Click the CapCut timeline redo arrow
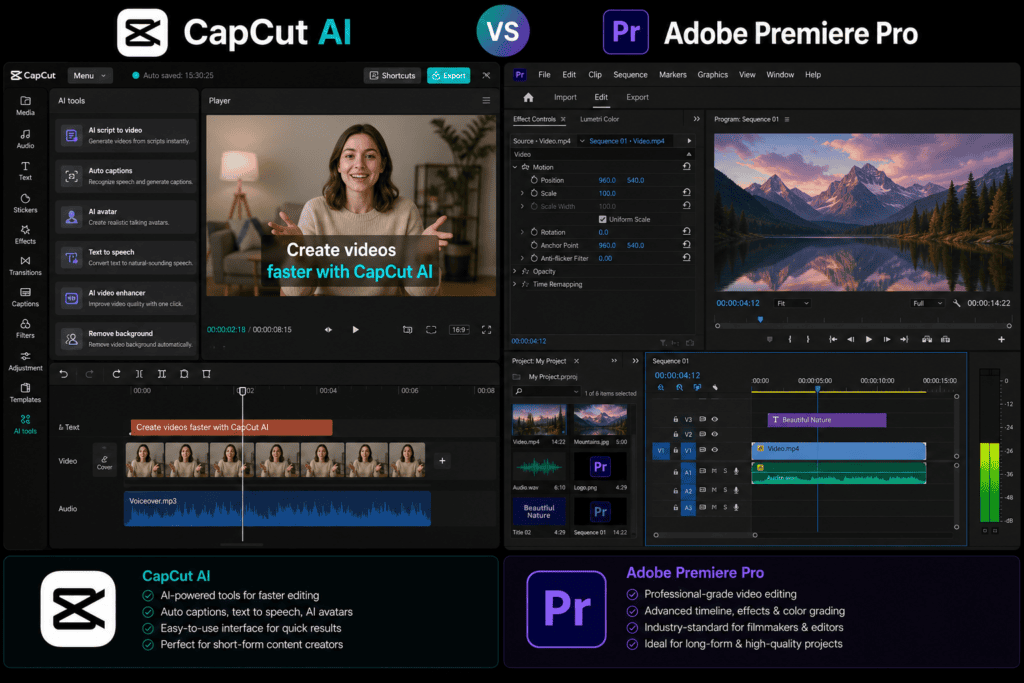Screen dimensions: 1024x683 [89, 374]
